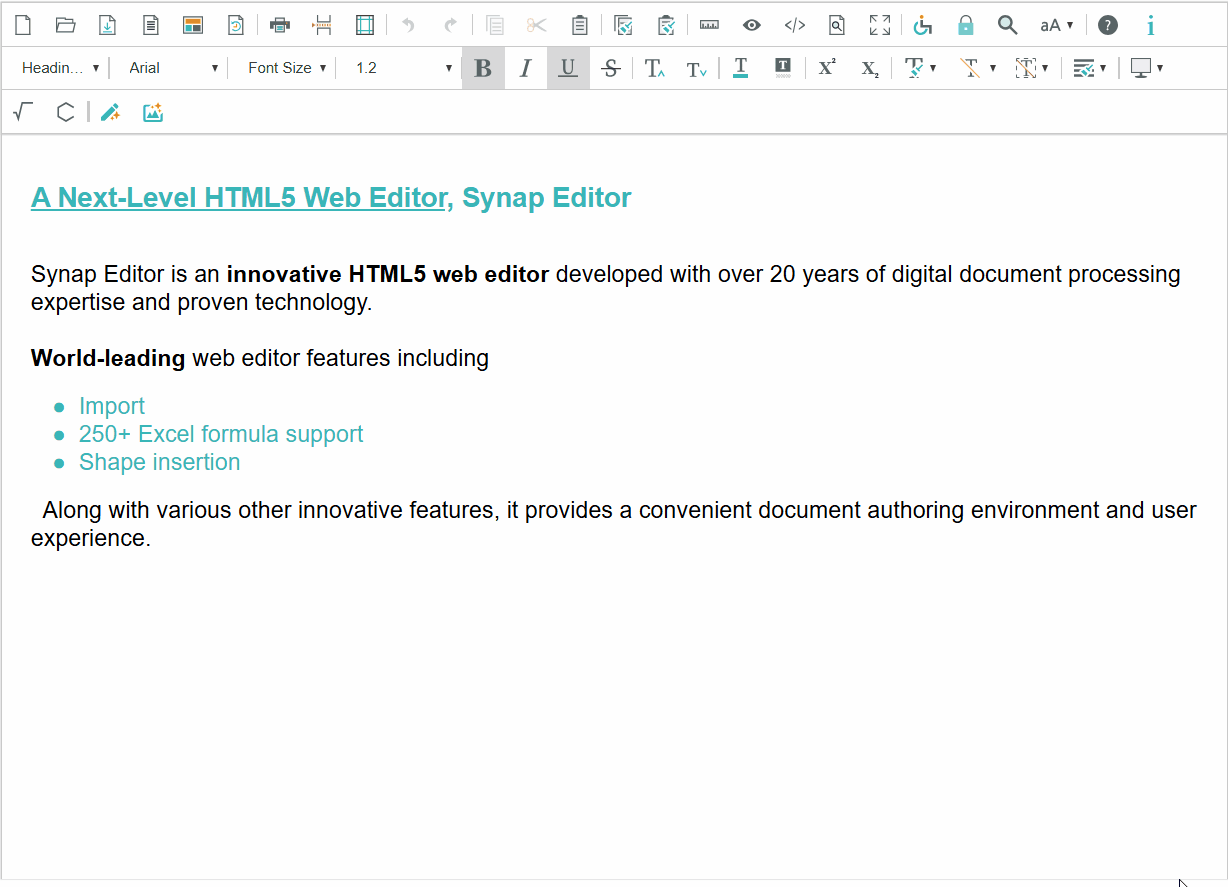Print the document with the printer icon
The image size is (1228, 887).
[x=280, y=25]
